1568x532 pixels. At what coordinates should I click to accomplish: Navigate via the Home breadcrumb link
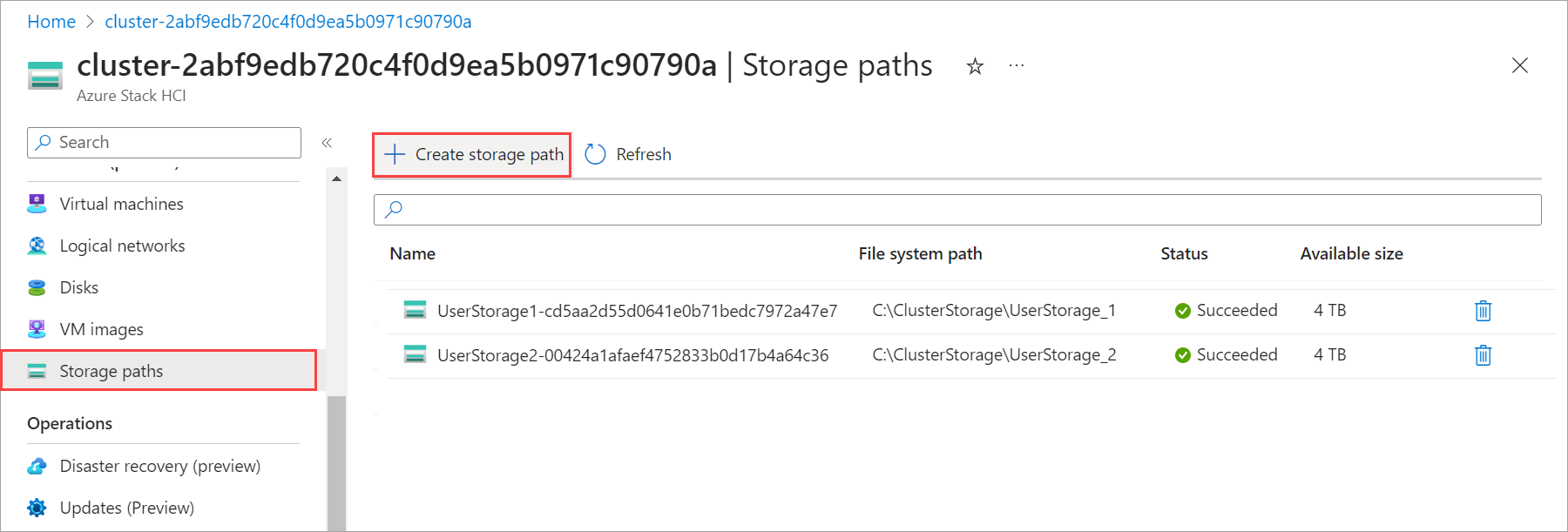coord(51,21)
